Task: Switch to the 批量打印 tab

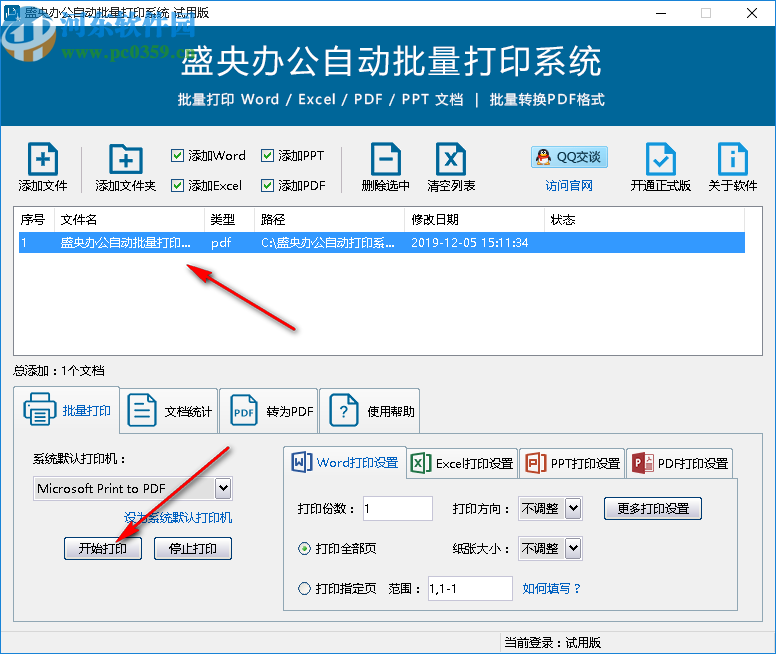Action: coord(67,410)
